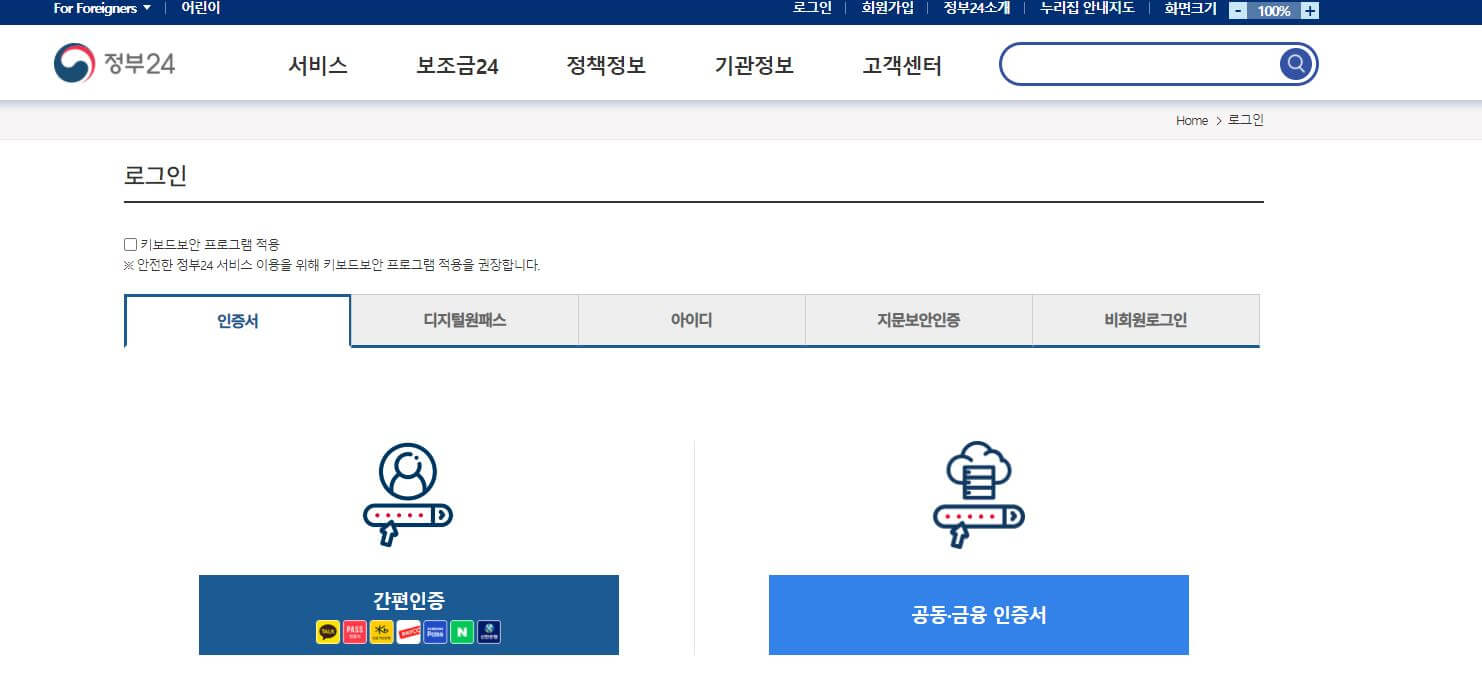Screen dimensions: 1482x681
Task: Select the KakaoTalk simple authentication icon
Action: pyautogui.click(x=327, y=632)
